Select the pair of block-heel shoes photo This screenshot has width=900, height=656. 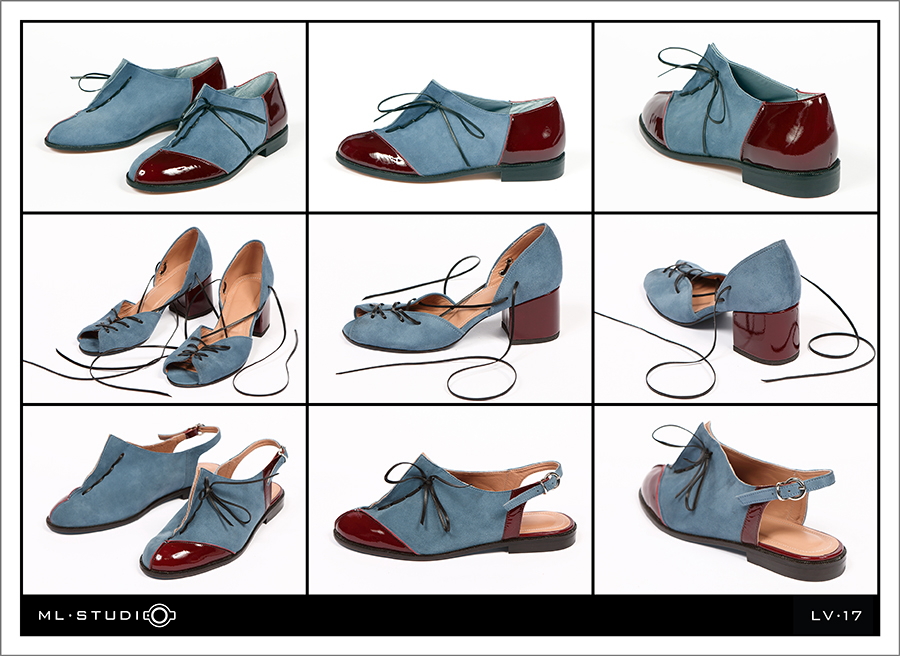164,309
